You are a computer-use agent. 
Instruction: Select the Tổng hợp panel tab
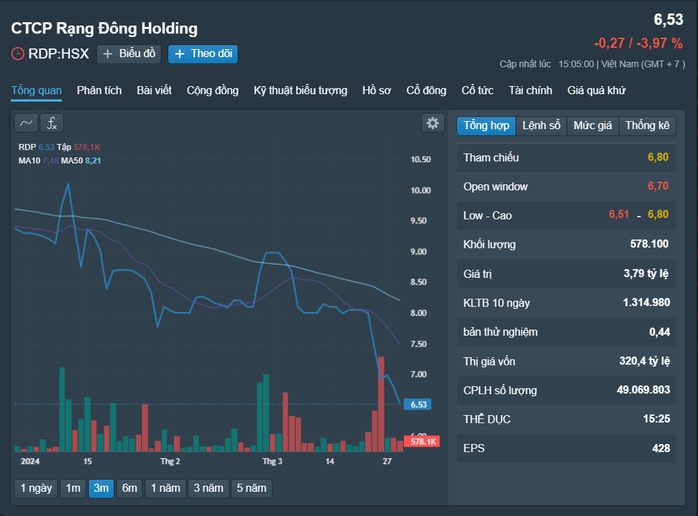486,126
